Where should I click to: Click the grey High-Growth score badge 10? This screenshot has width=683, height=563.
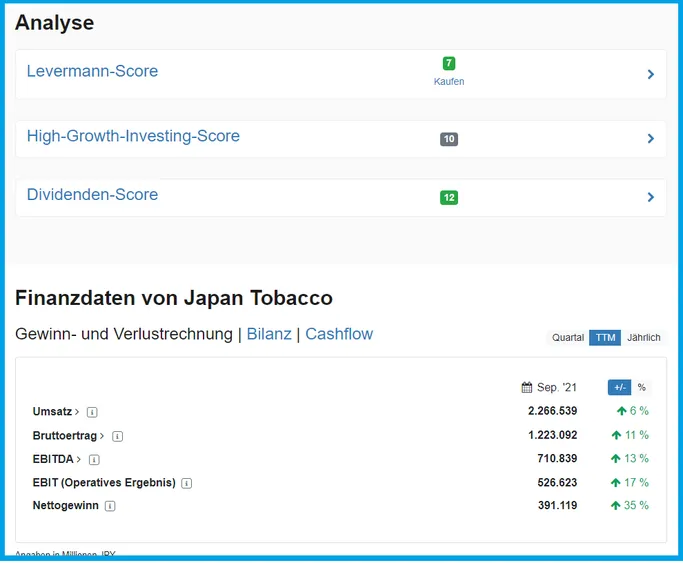449,139
